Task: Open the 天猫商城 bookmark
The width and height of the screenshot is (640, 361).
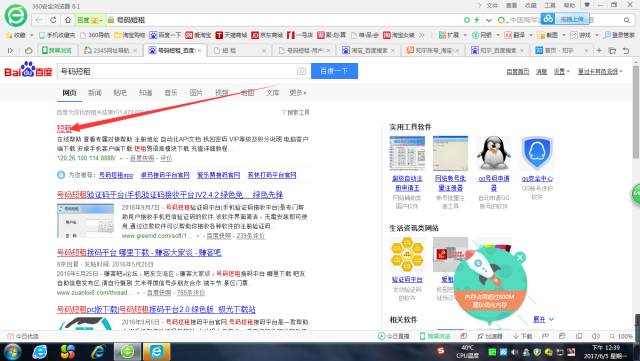Action: (231, 36)
